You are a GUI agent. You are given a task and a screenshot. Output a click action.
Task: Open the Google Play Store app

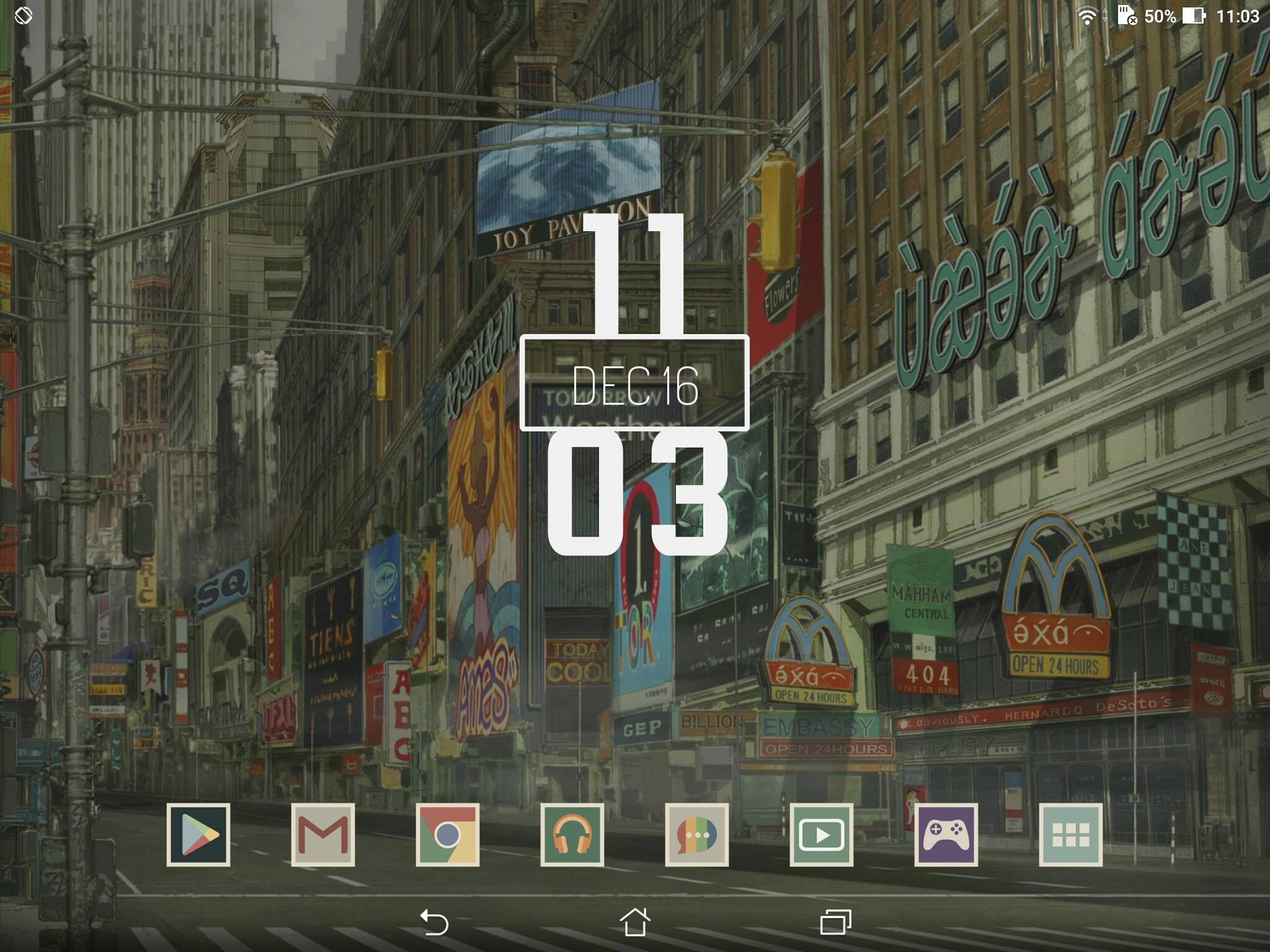[198, 834]
